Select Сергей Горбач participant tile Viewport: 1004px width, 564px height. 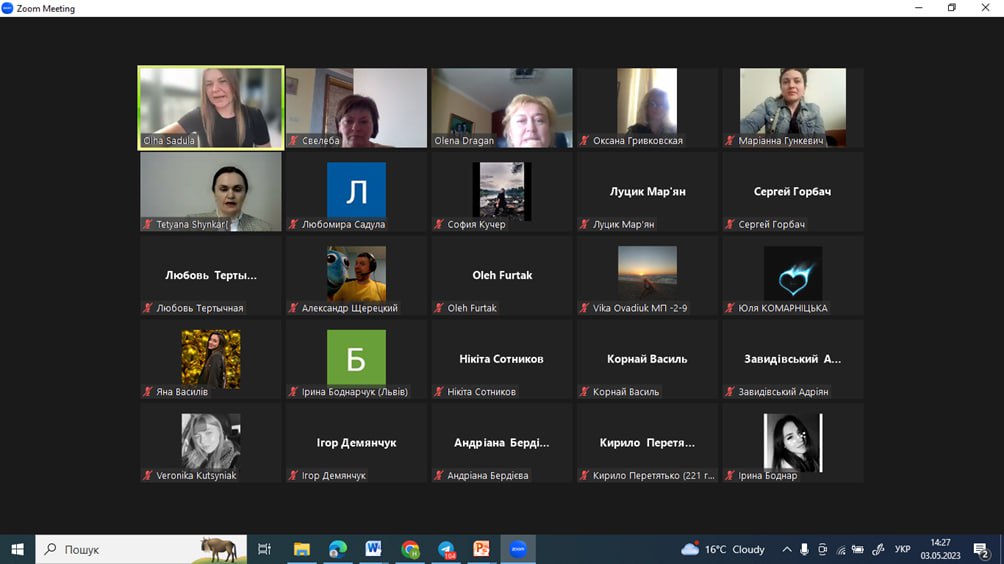coord(792,192)
